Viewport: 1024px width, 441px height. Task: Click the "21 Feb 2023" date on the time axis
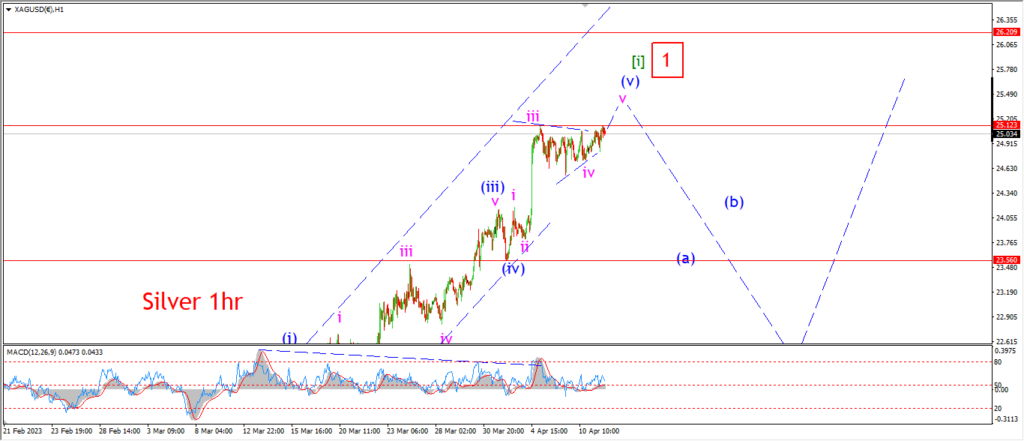[x=22, y=432]
